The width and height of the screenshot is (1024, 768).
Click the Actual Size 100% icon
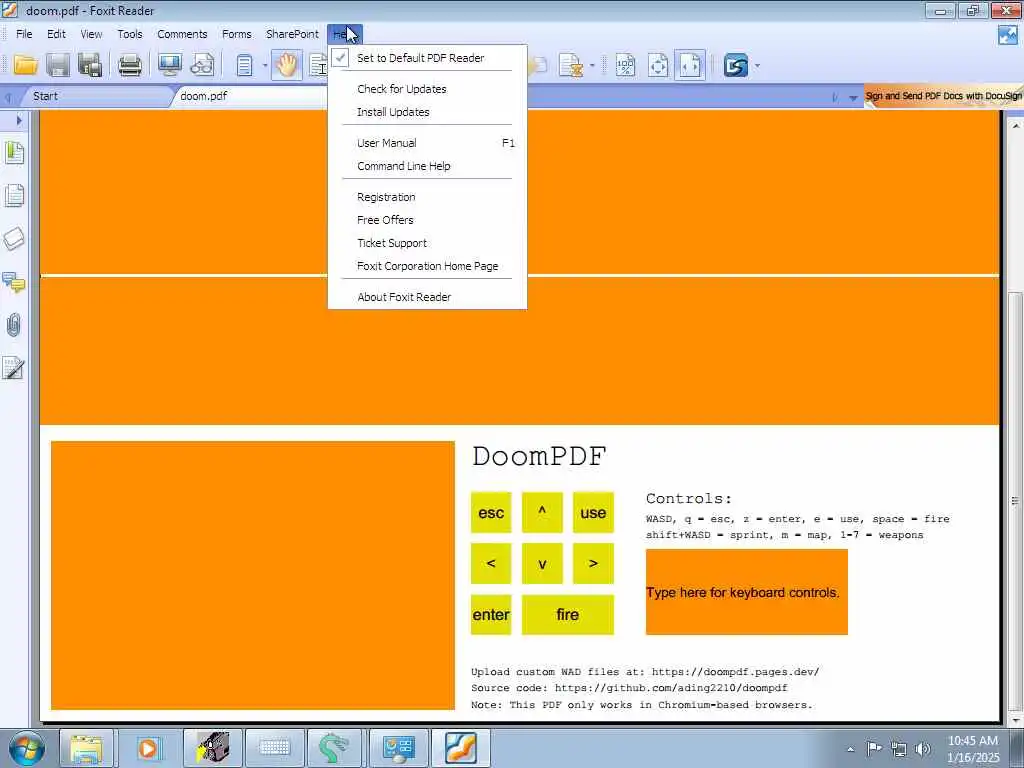626,65
